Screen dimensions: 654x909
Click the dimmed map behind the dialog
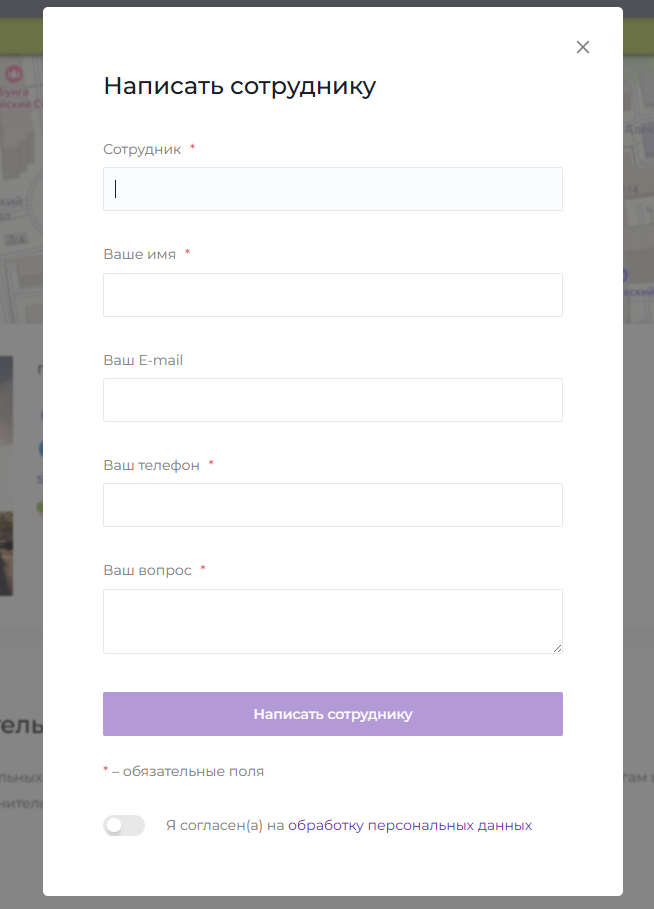20,200
